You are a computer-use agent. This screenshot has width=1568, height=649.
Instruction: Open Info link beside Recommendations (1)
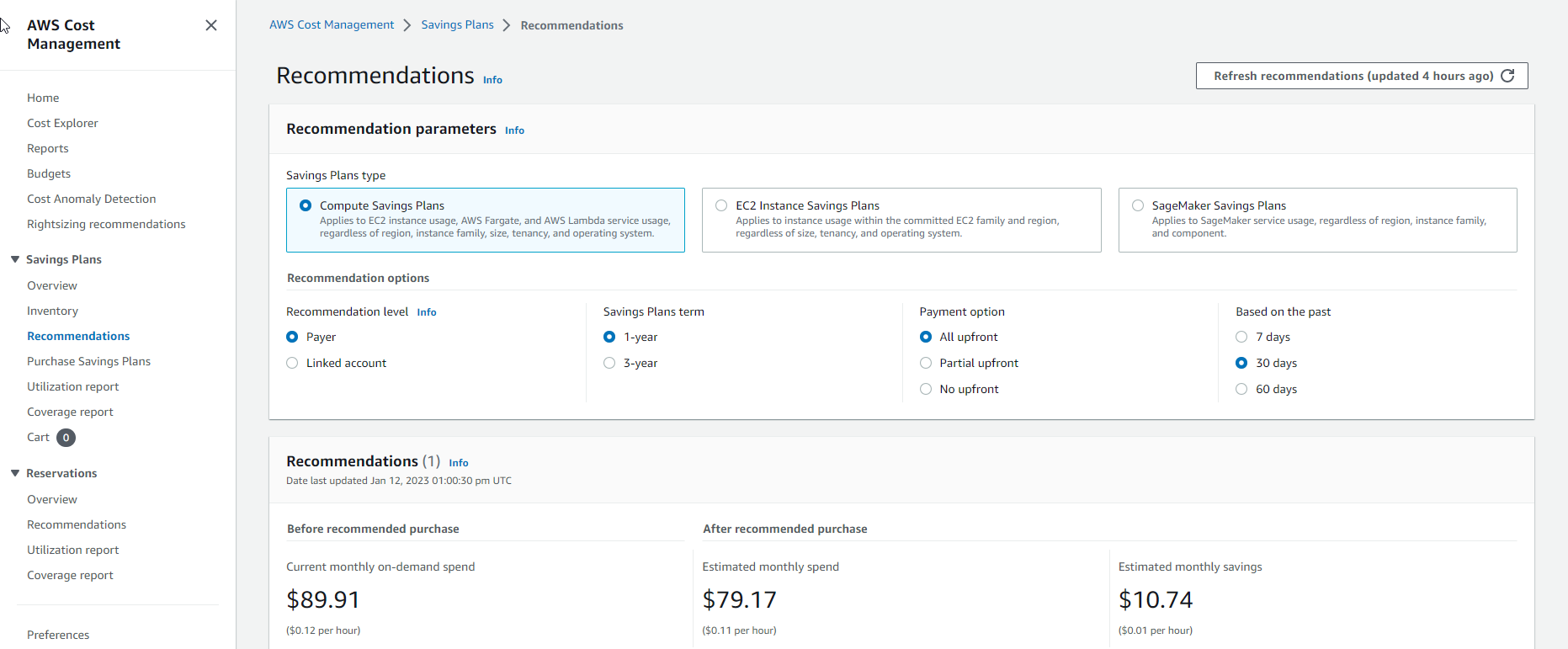(459, 463)
